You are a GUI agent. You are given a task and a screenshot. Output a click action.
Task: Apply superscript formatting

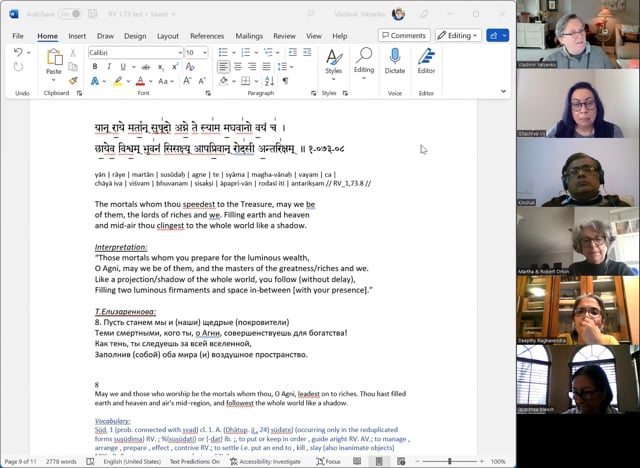[x=175, y=67]
